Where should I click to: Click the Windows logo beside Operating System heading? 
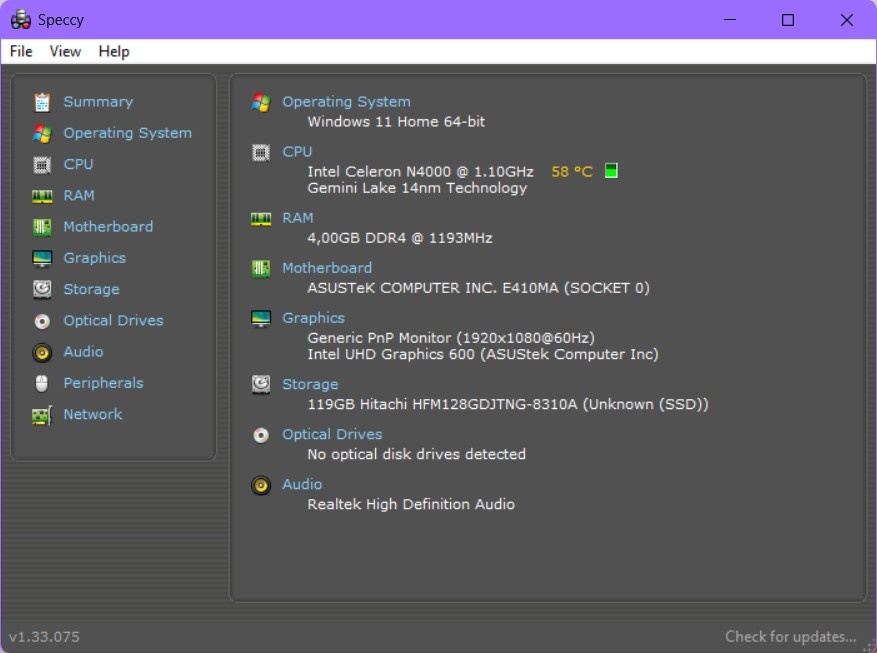[261, 101]
